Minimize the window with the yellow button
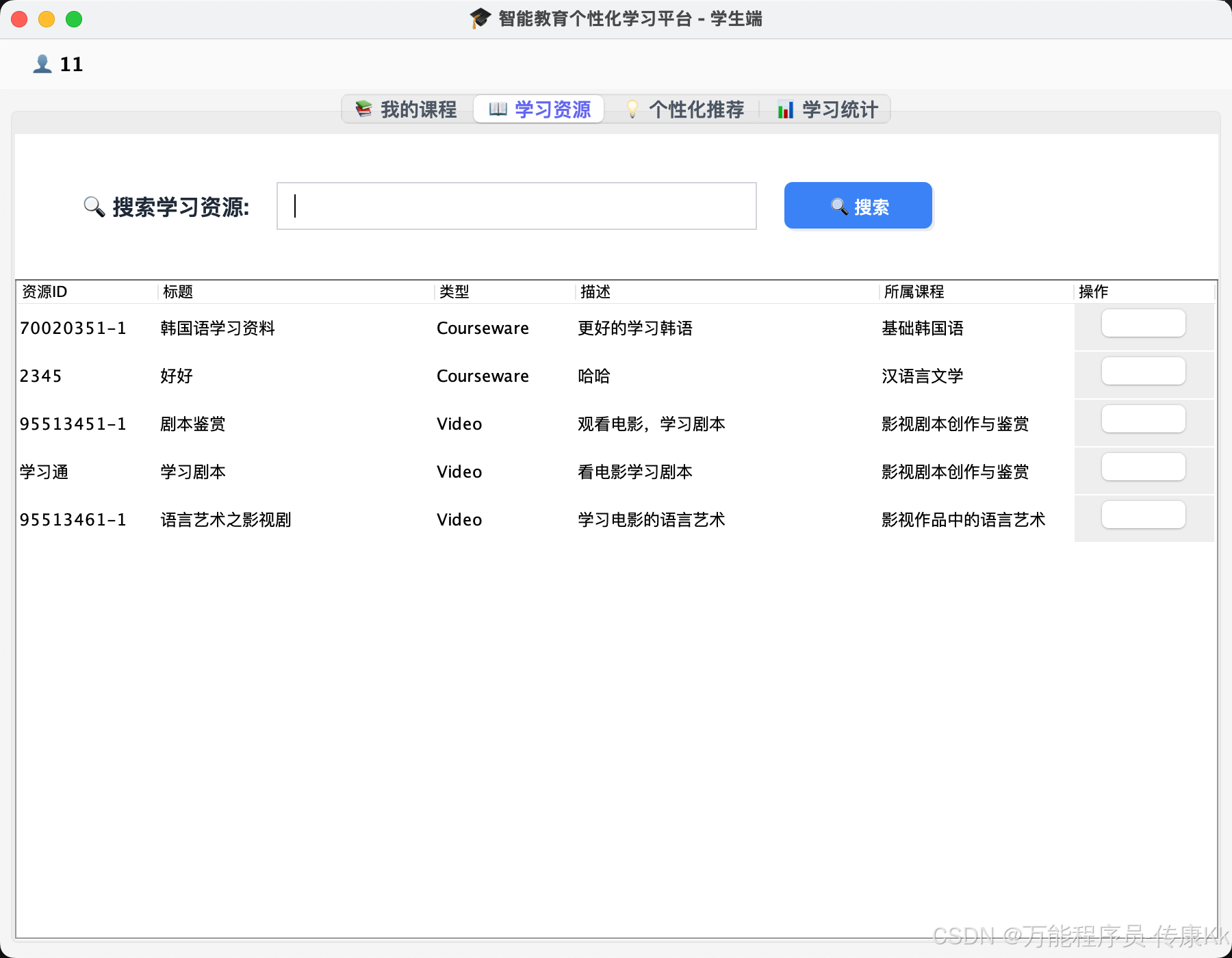Image resolution: width=1232 pixels, height=958 pixels. 47,19
